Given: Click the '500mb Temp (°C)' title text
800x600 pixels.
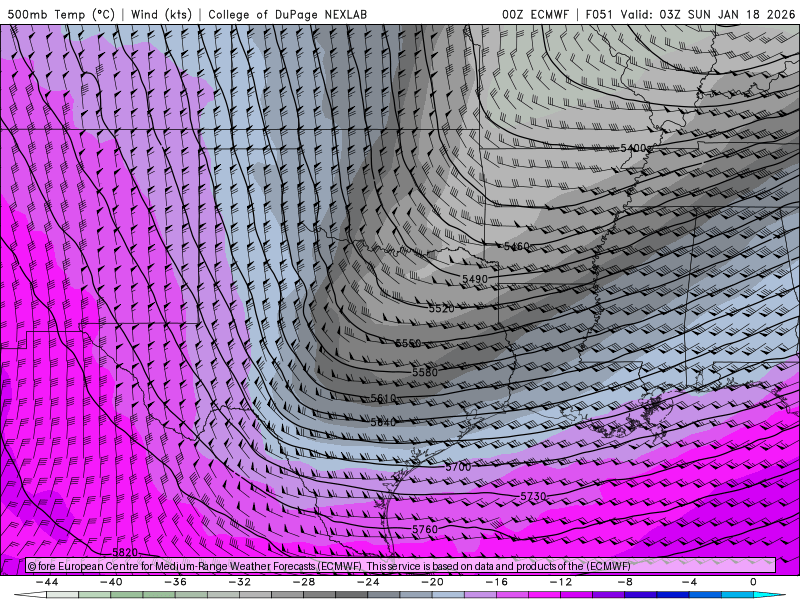Looking at the screenshot, I should click(x=61, y=14).
